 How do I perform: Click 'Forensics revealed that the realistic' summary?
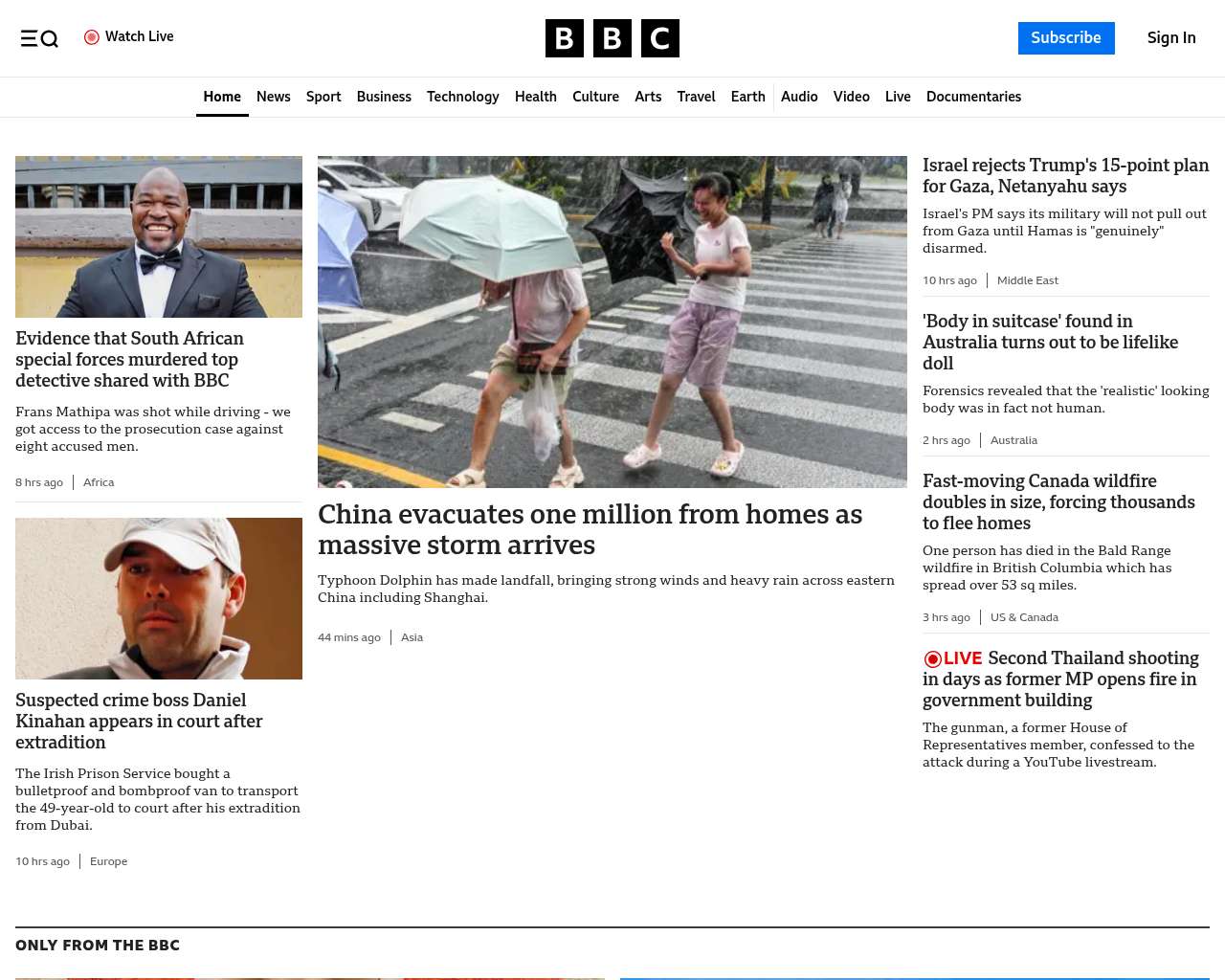coord(1065,399)
